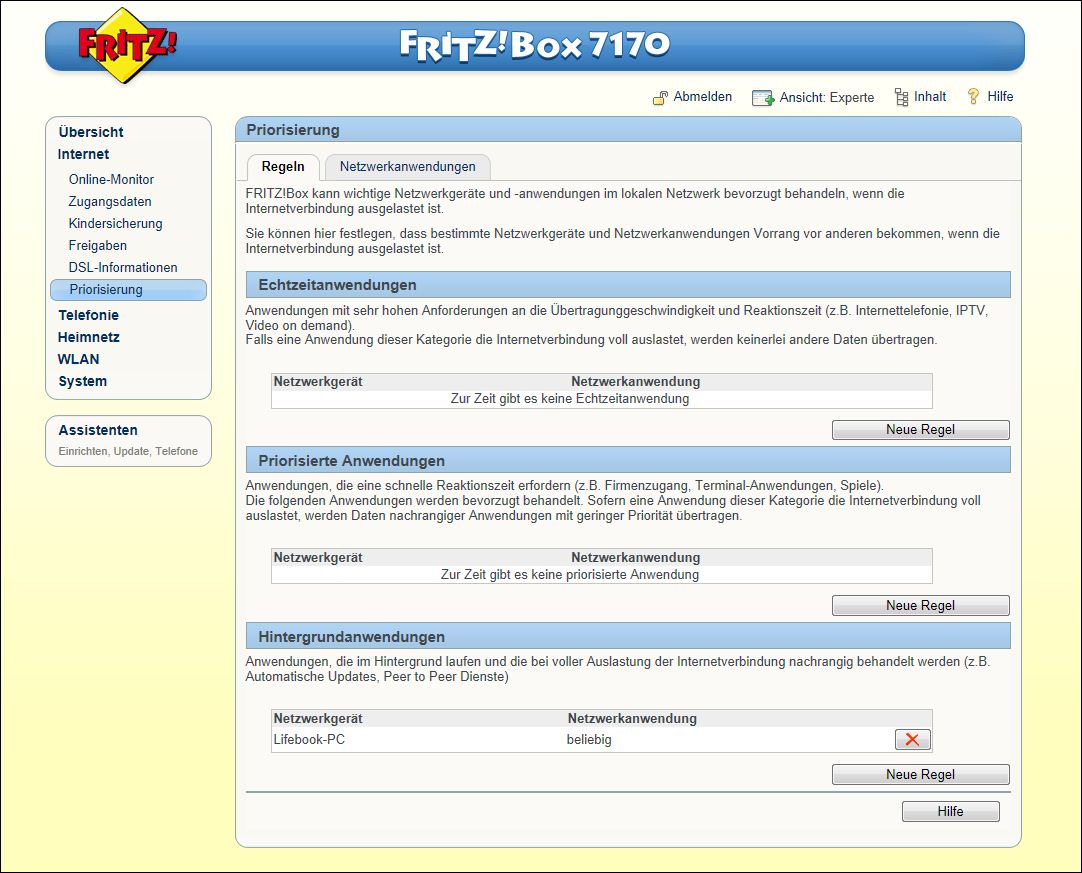
Task: Click the Priorisierung page title
Action: [x=293, y=130]
